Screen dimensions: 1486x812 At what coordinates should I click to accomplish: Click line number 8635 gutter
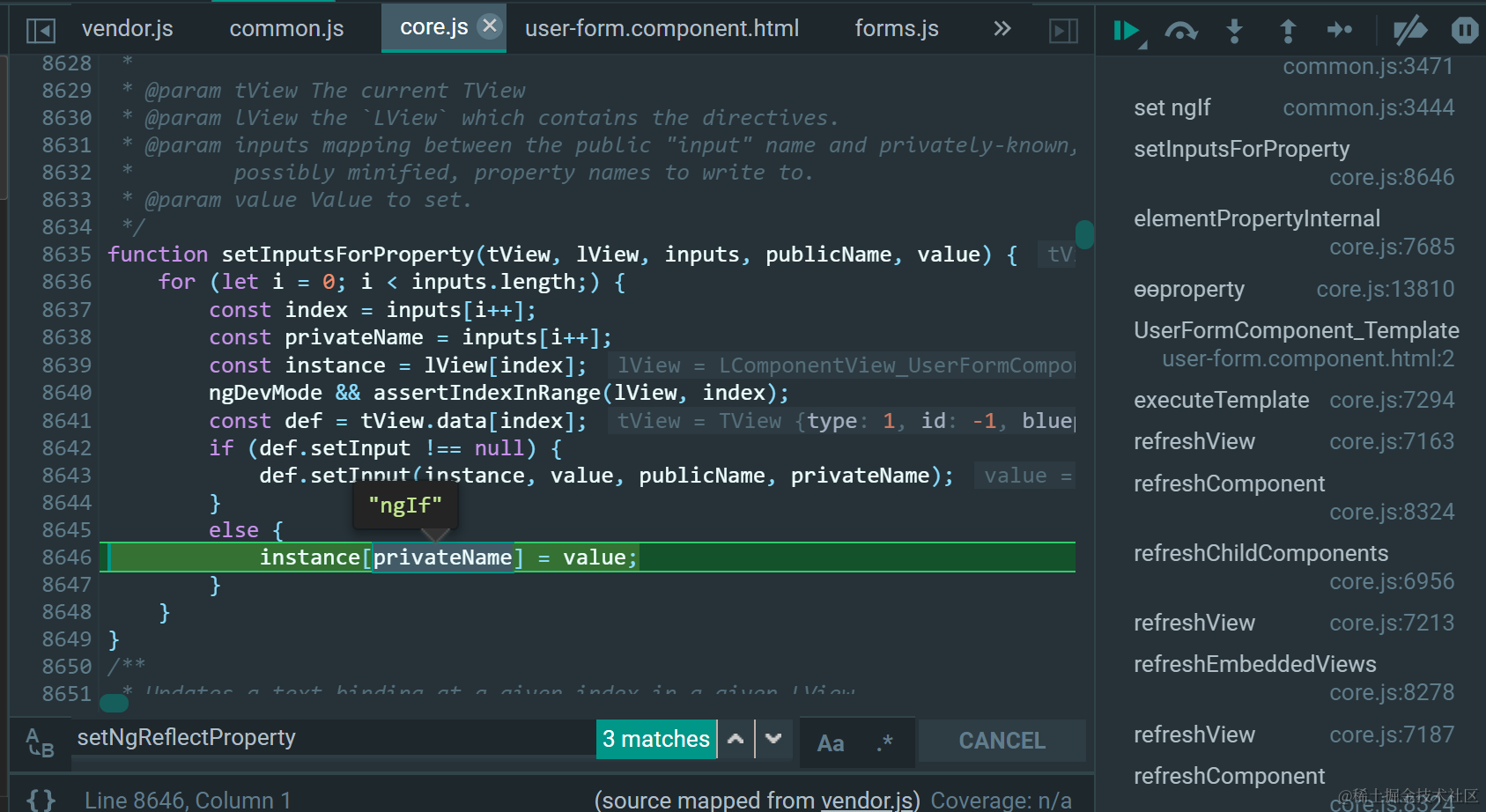(67, 255)
